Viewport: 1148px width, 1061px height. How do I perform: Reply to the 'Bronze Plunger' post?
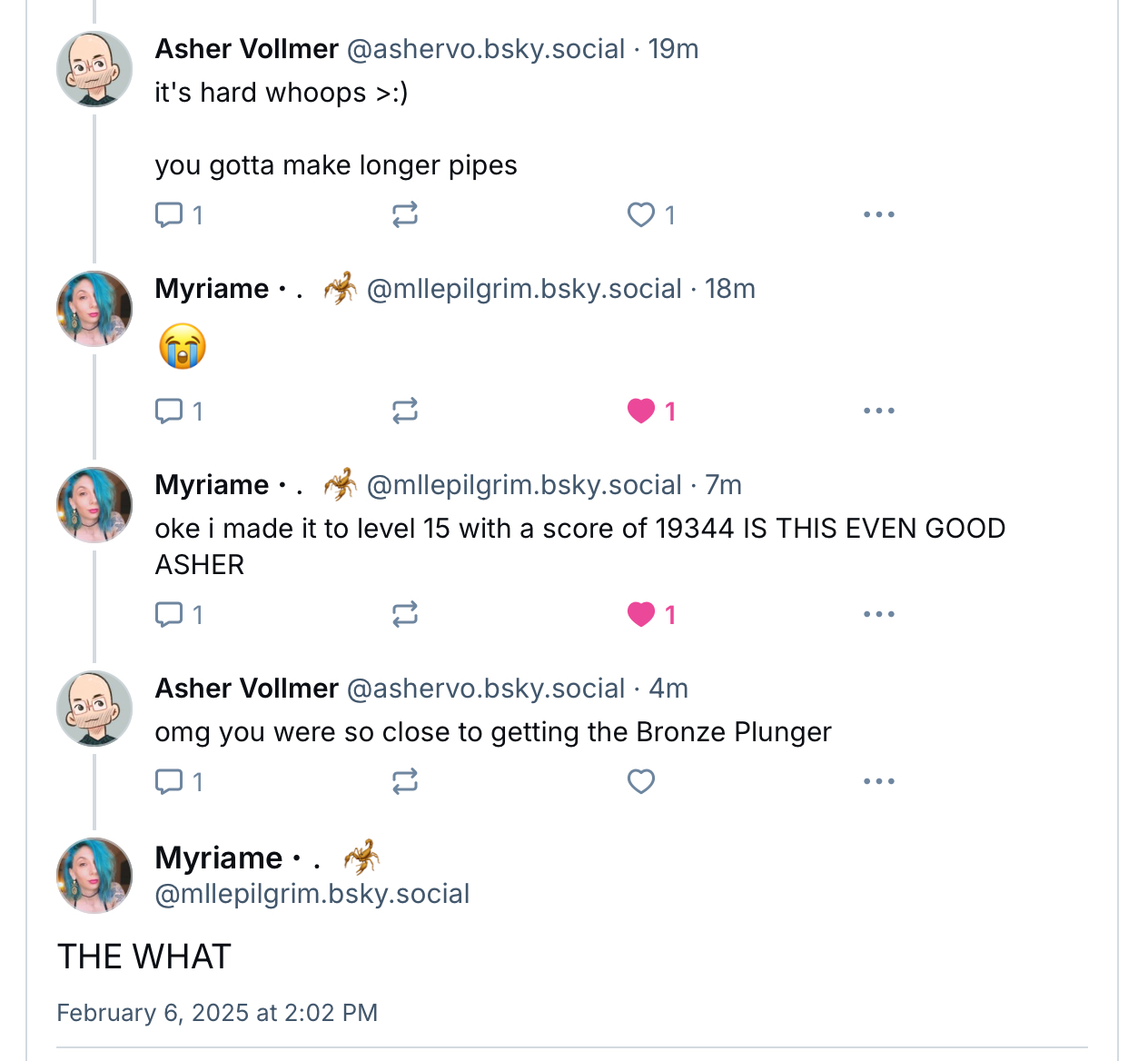(179, 782)
